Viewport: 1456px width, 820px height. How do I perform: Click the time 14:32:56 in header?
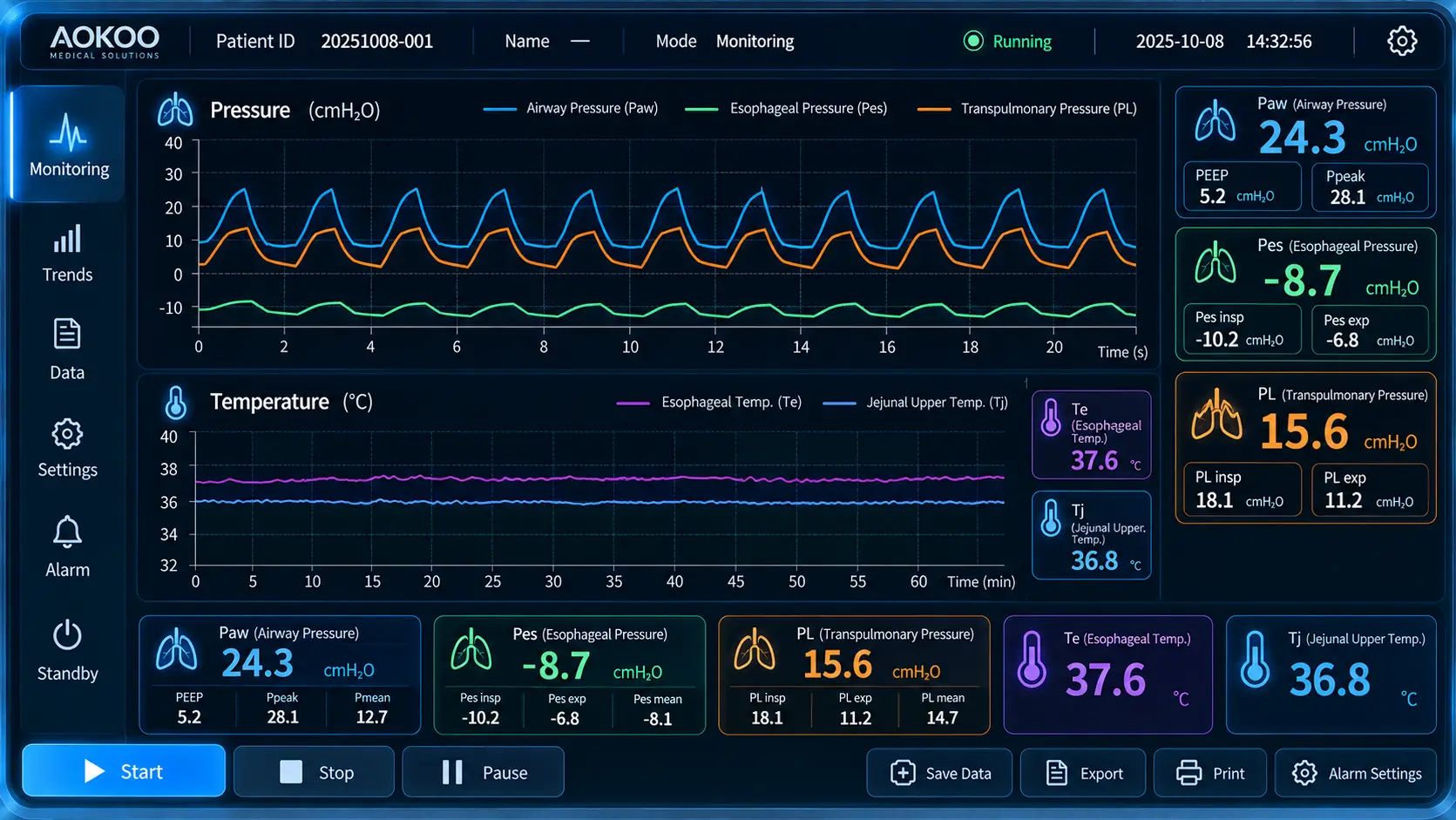click(1278, 41)
